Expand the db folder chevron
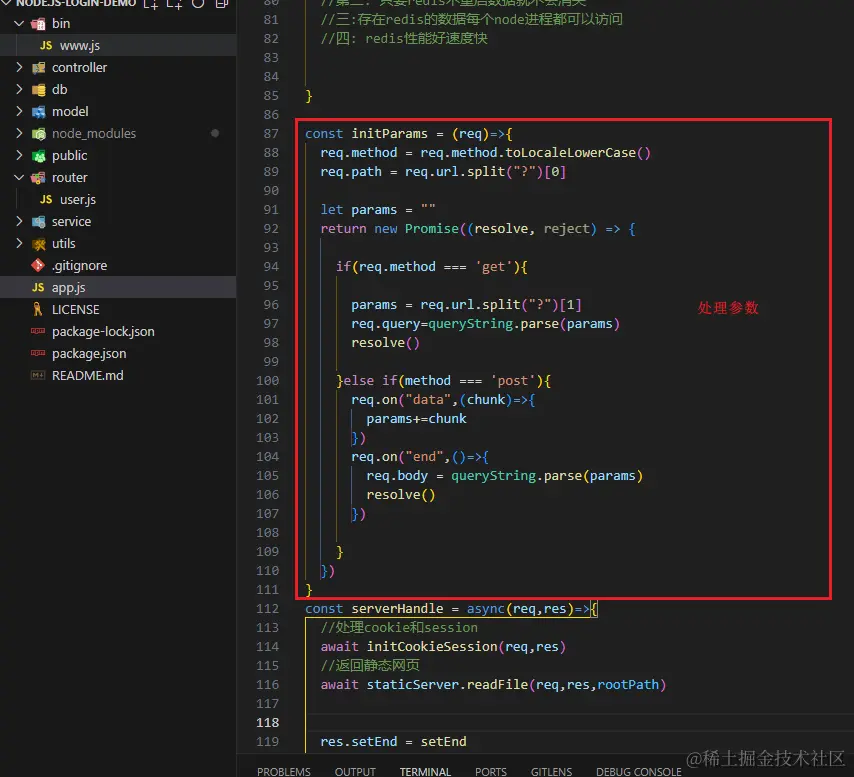The width and height of the screenshot is (854, 777). coord(19,89)
